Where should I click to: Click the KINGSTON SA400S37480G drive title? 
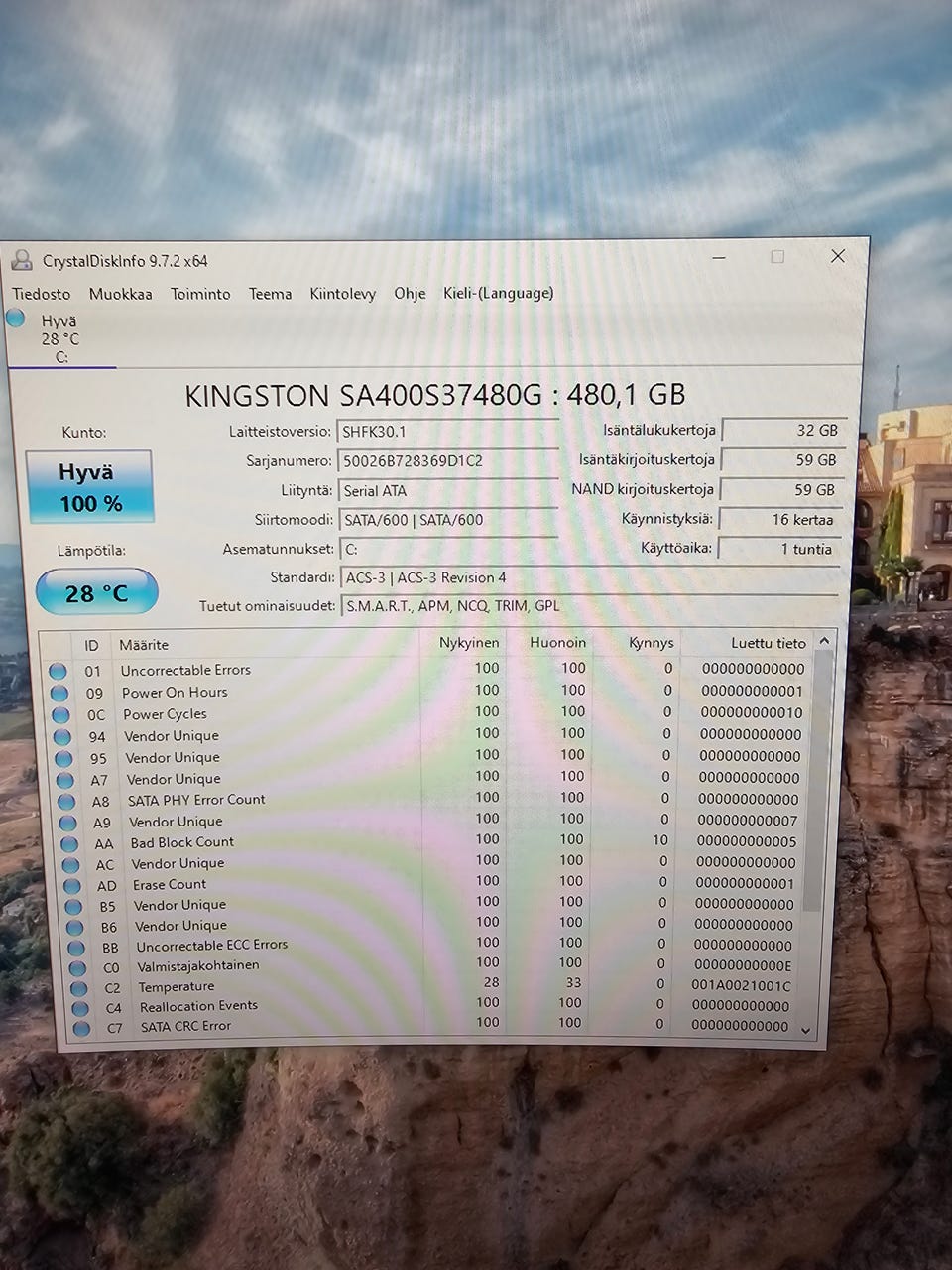click(435, 395)
